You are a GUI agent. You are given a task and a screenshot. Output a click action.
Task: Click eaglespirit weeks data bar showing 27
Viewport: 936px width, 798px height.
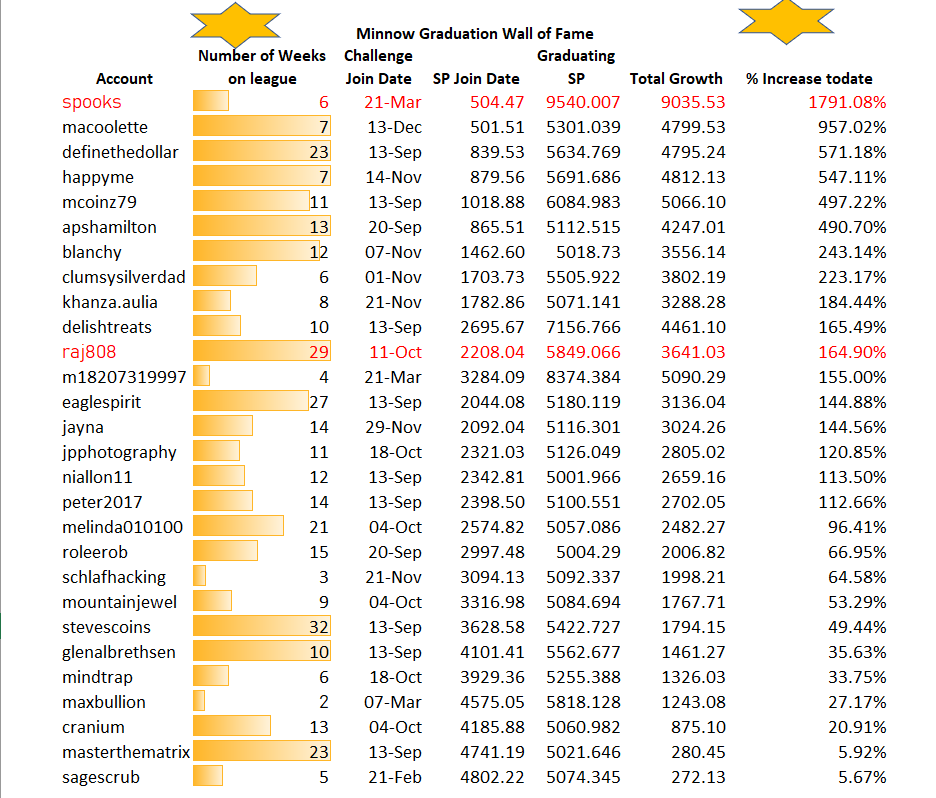(251, 401)
